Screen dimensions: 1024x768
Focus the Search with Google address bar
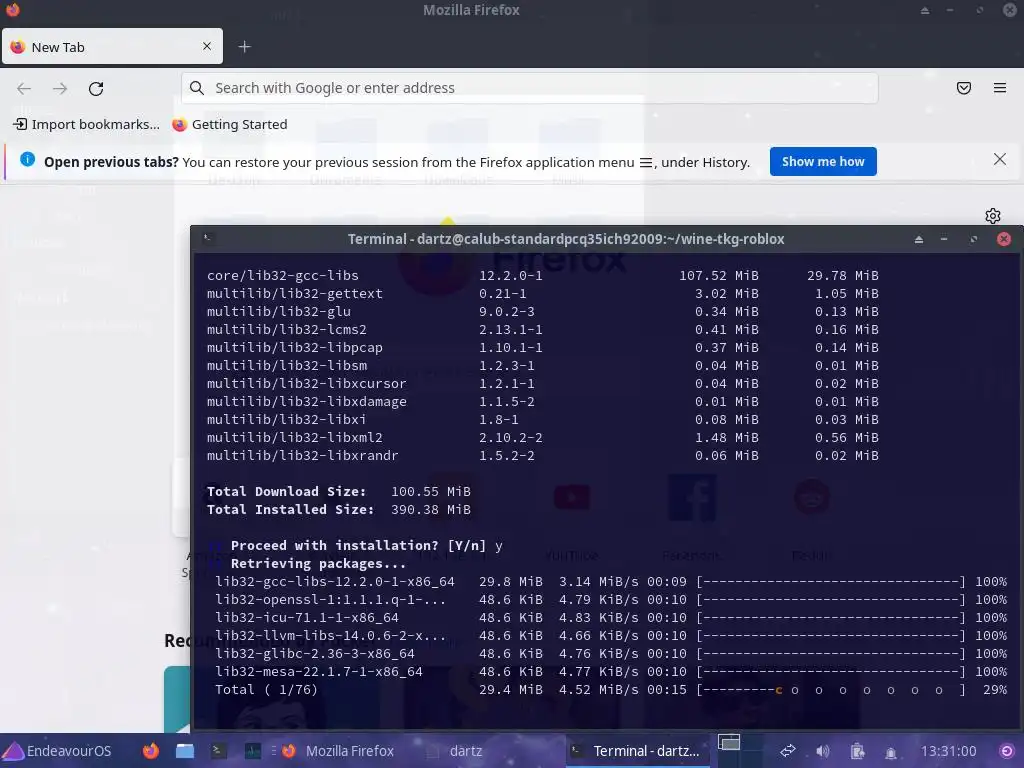(530, 88)
